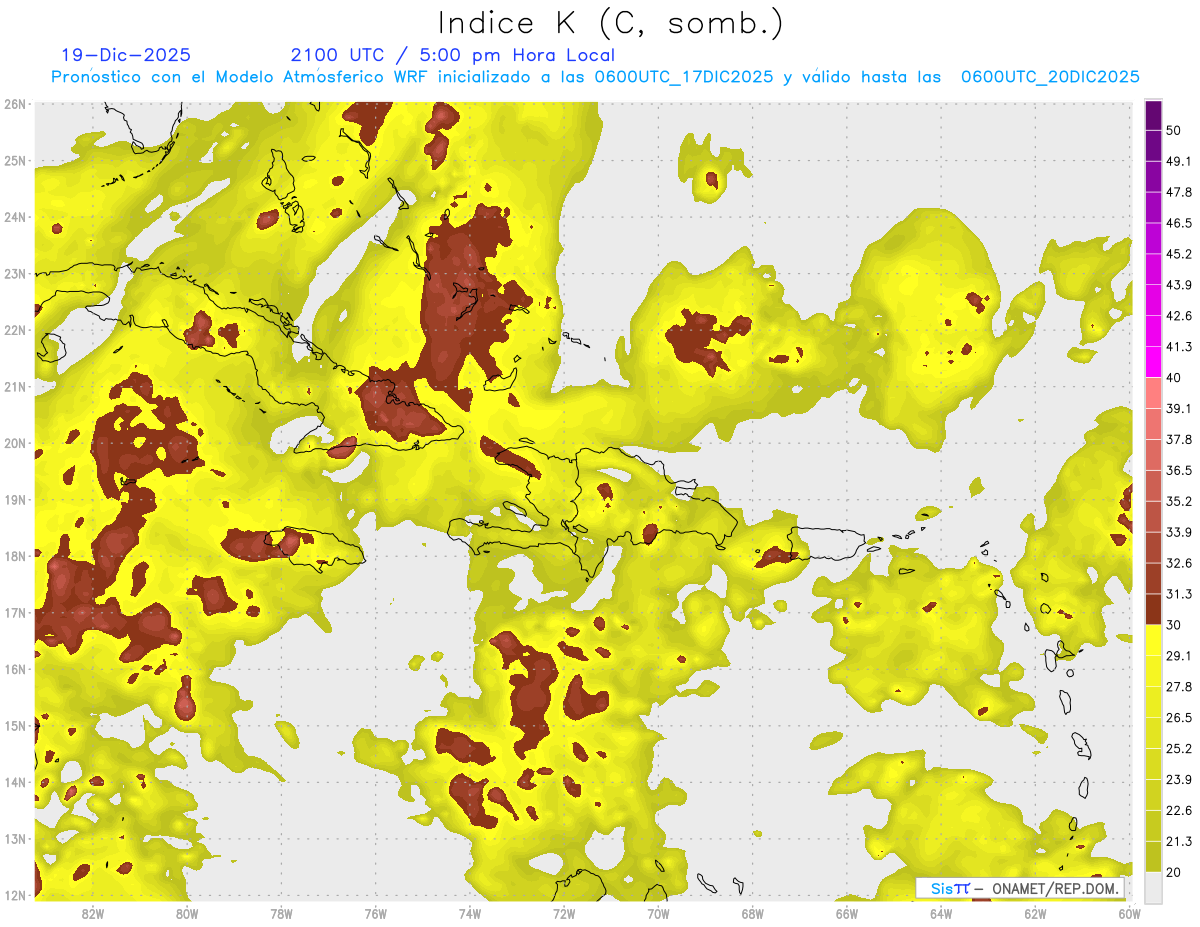The height and width of the screenshot is (927, 1200).
Task: Click the colorbar value "22.6"
Action: [x=1178, y=811]
